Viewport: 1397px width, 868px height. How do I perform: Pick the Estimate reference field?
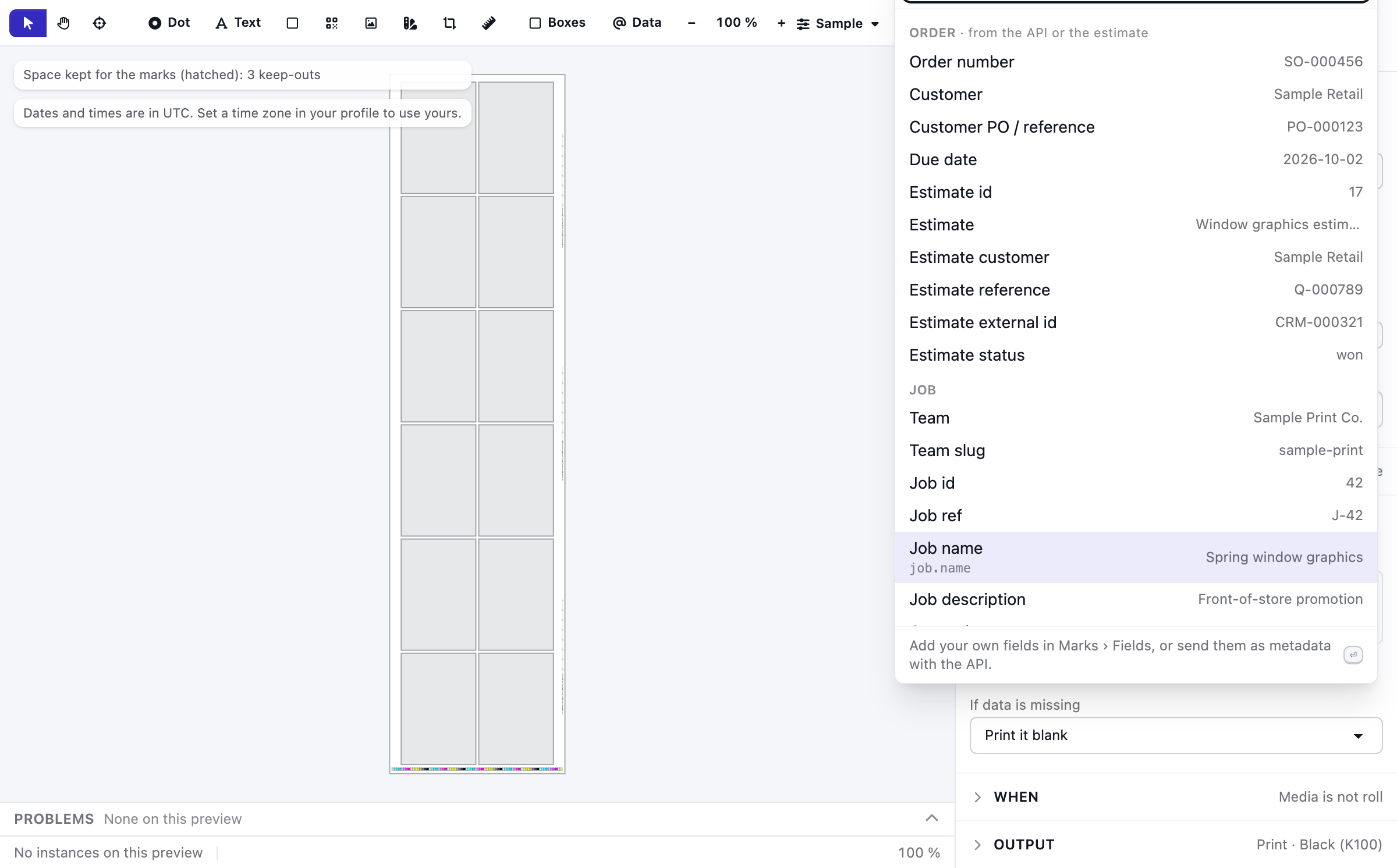coord(1136,290)
